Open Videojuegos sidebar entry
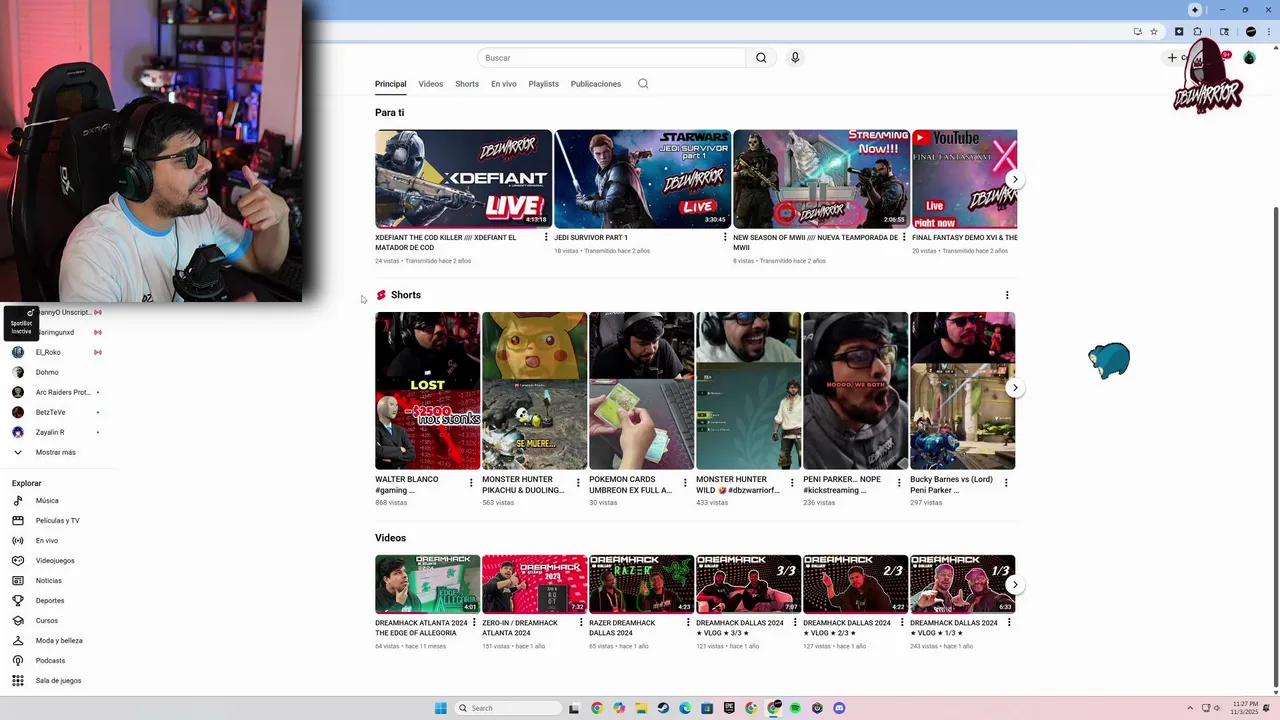 click(x=55, y=560)
